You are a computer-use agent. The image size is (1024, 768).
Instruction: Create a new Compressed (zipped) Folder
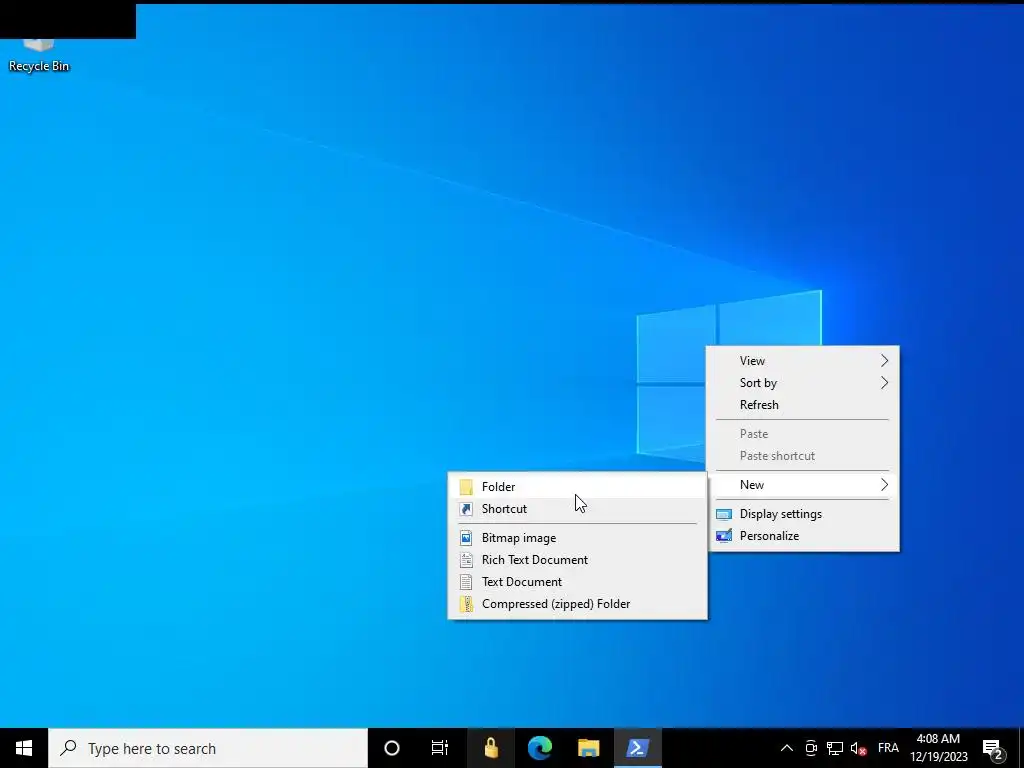[x=577, y=604]
